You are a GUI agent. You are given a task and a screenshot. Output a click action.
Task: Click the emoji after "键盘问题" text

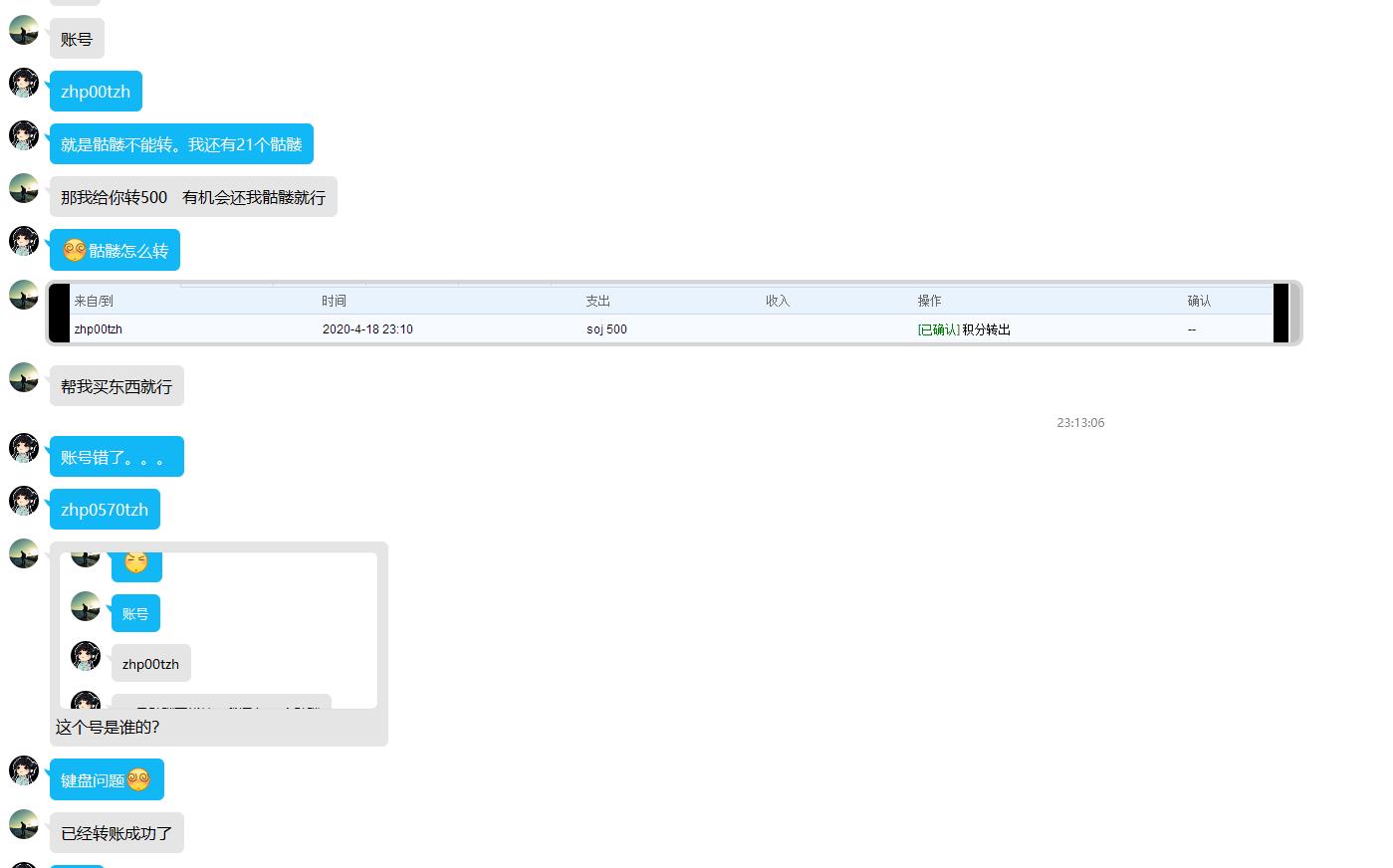(x=138, y=779)
